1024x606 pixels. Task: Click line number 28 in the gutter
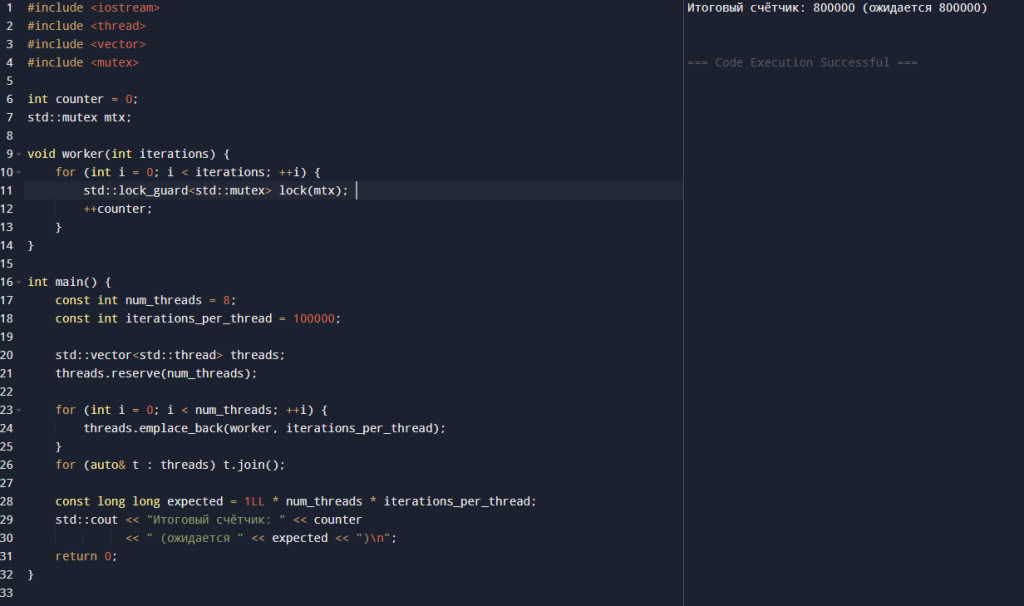pyautogui.click(x=9, y=501)
